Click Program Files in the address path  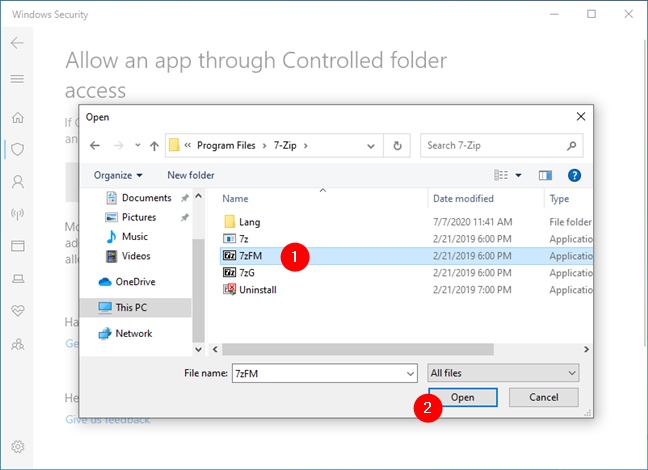226,146
